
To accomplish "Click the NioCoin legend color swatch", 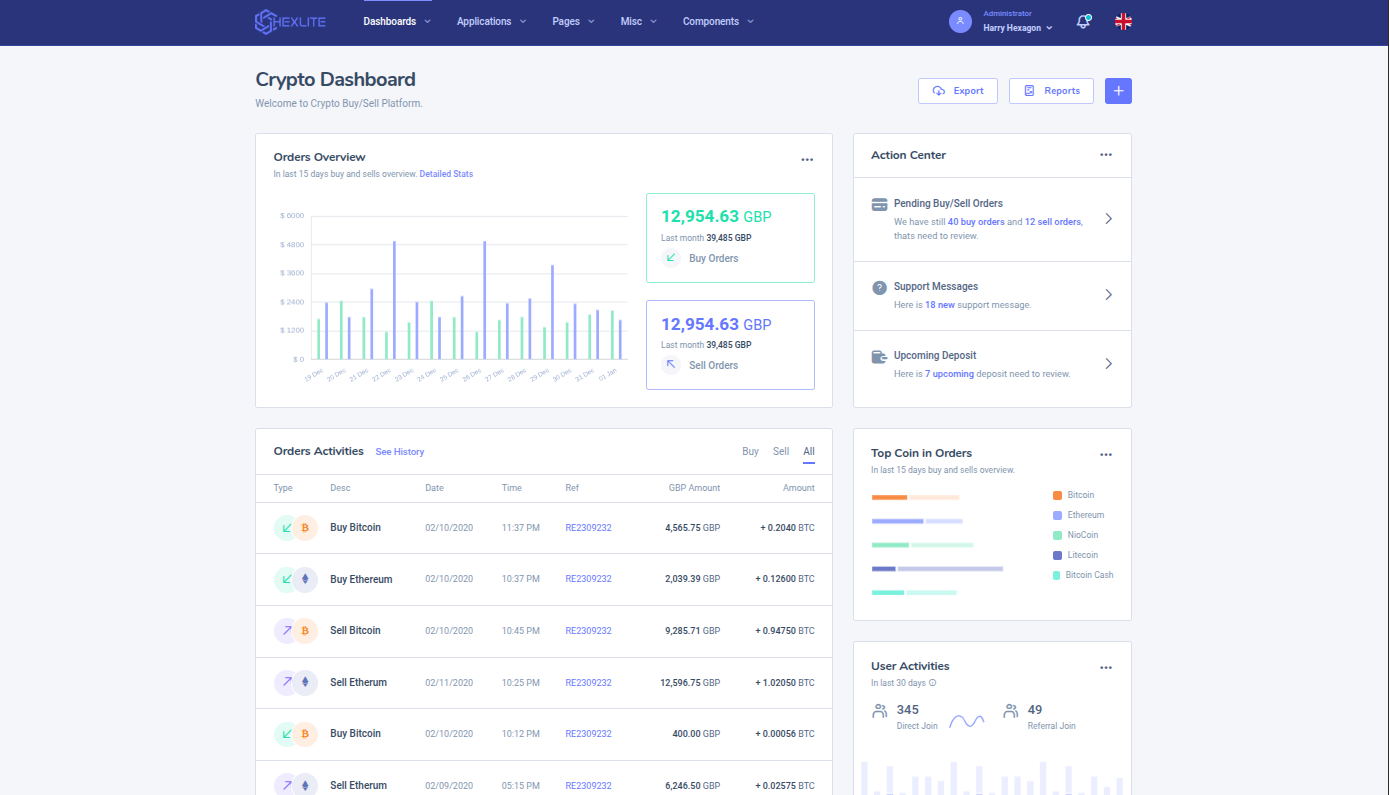I will (x=1057, y=535).
